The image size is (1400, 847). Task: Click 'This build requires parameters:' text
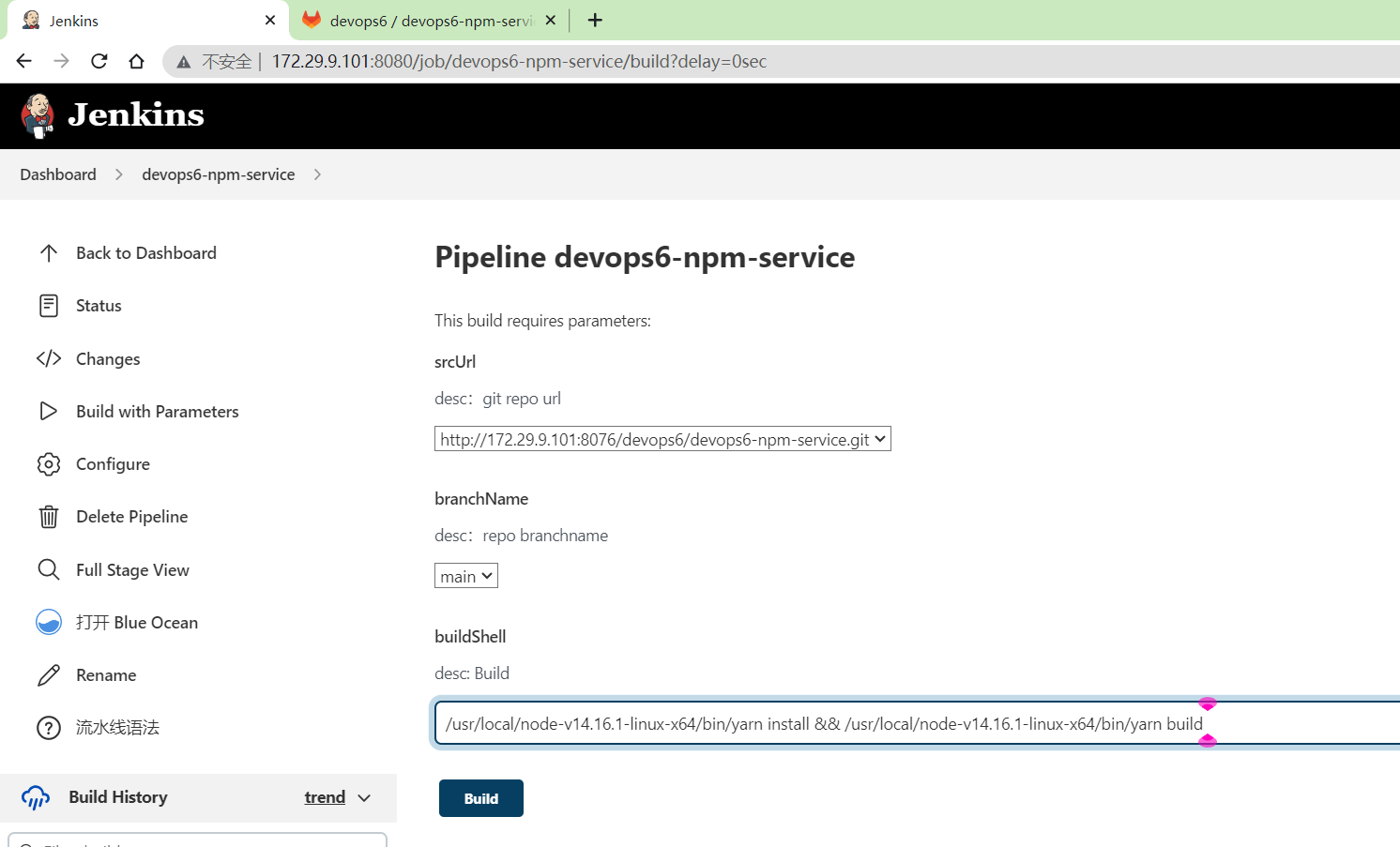pos(542,321)
